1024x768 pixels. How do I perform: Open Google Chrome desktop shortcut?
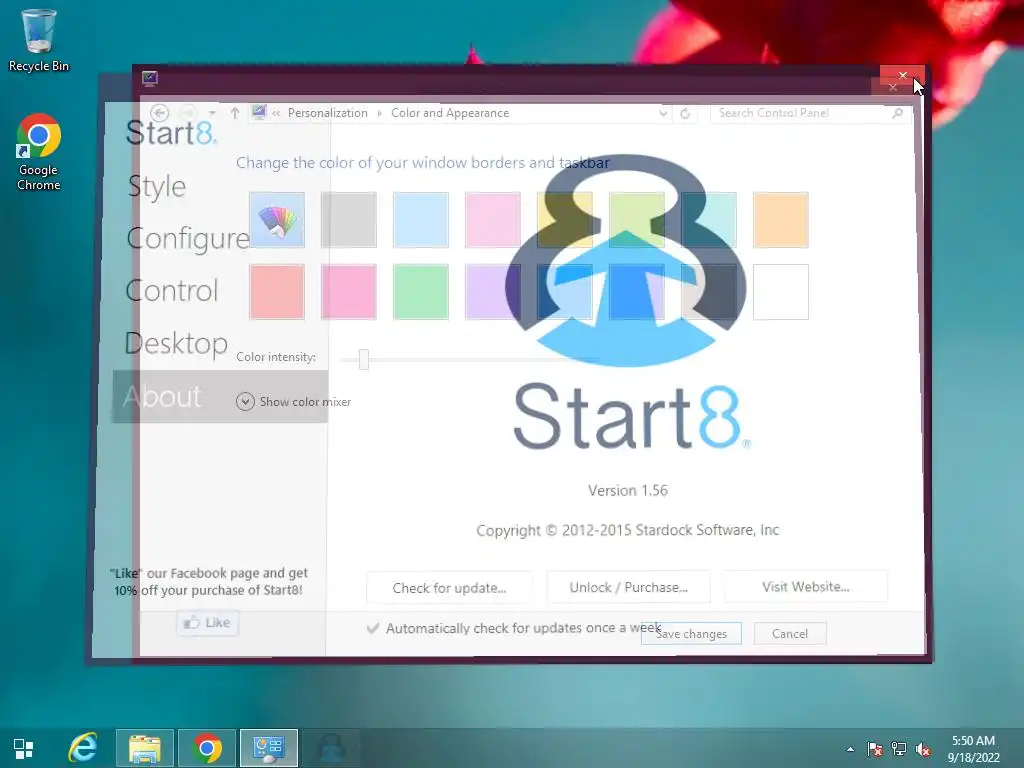(x=39, y=152)
